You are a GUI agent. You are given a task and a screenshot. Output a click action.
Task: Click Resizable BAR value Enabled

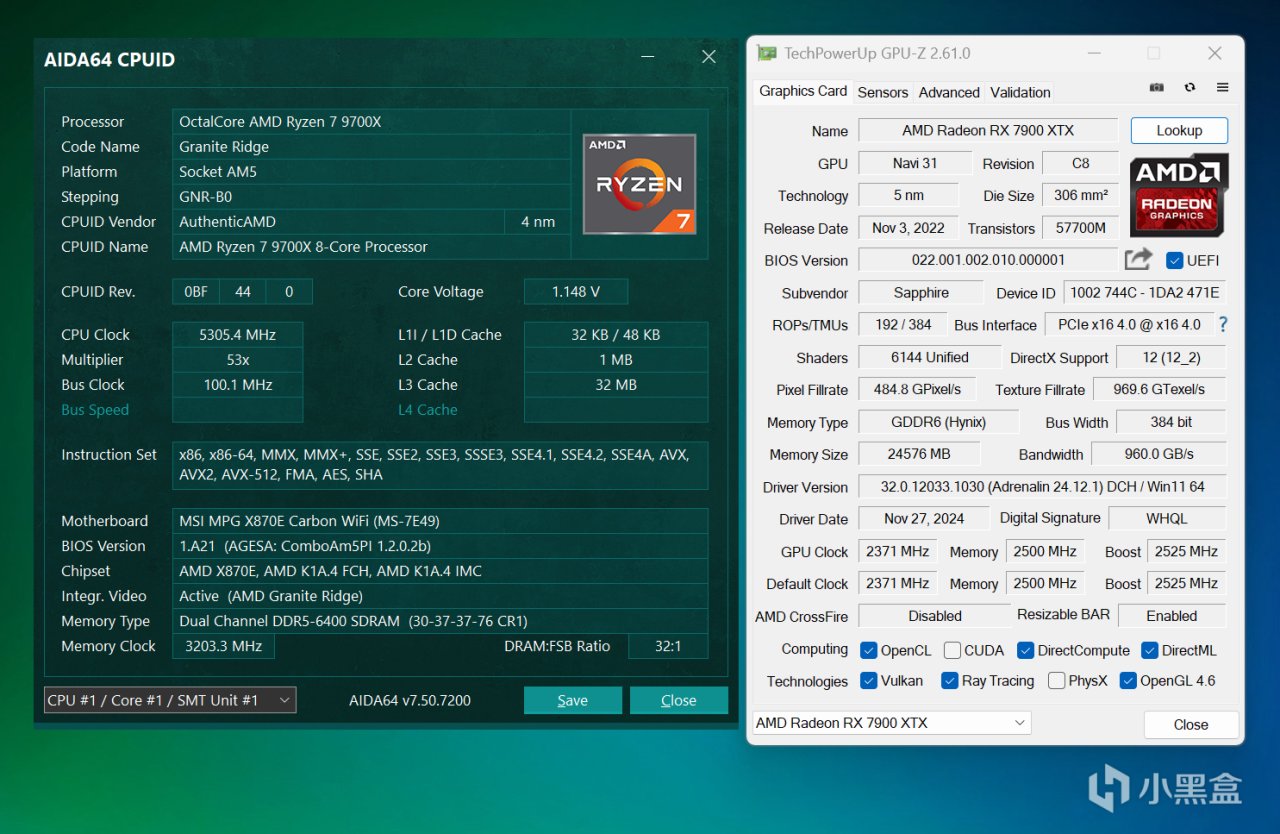point(1172,616)
